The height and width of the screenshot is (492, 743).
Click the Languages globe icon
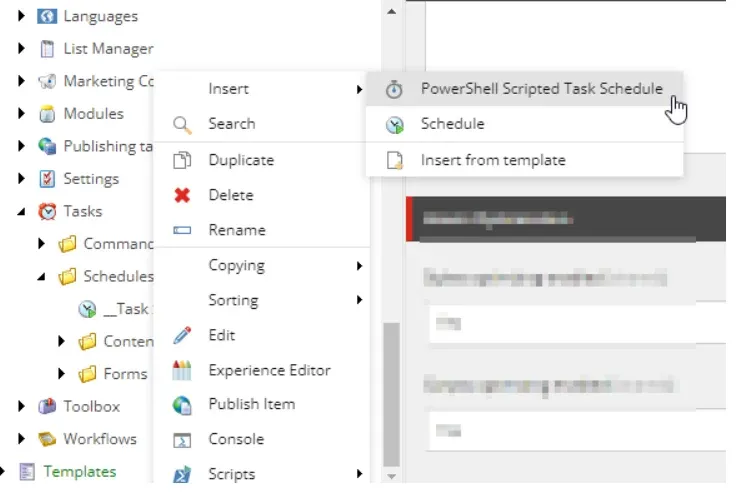[x=47, y=16]
